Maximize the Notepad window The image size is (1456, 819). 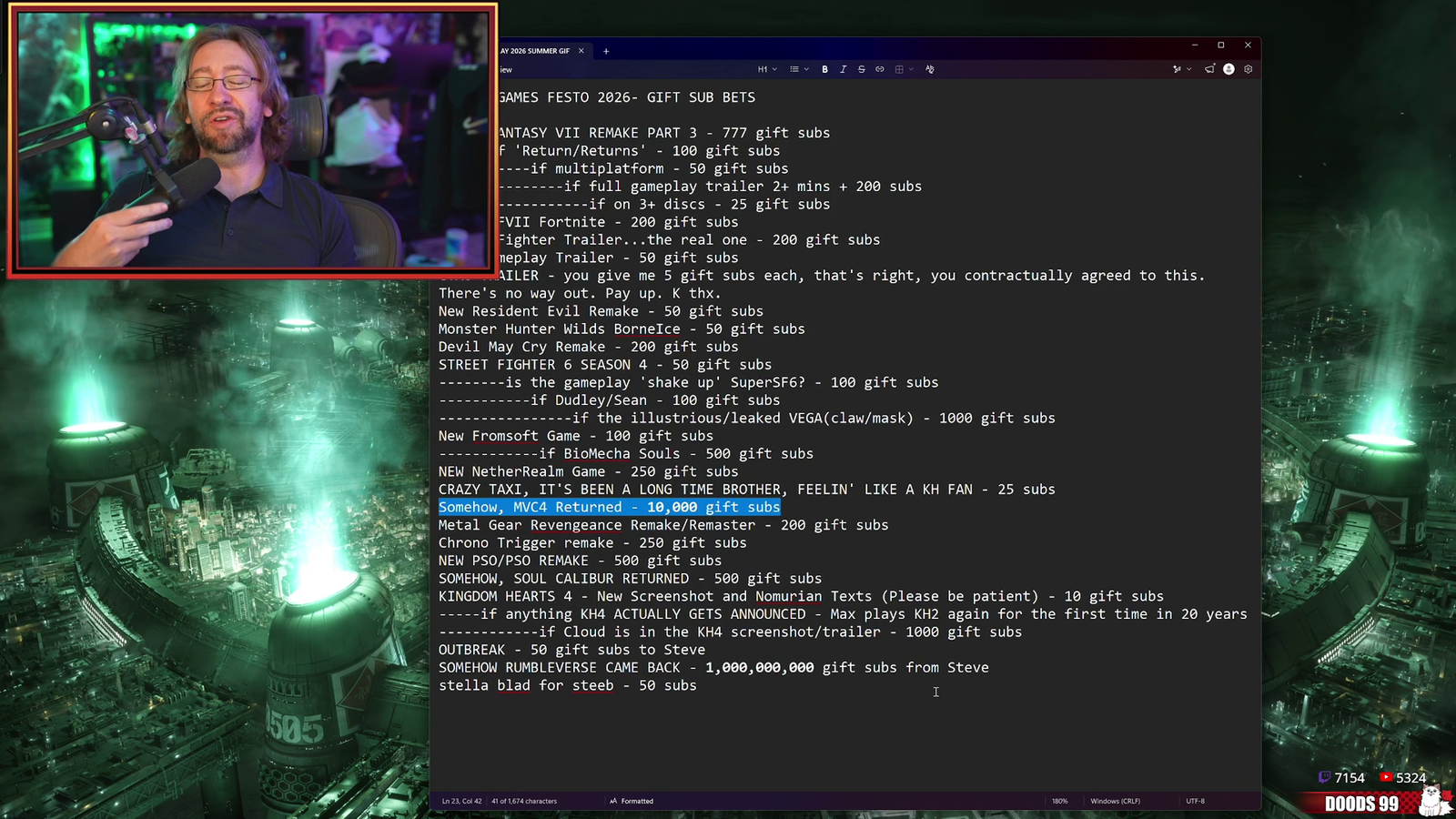tap(1221, 45)
